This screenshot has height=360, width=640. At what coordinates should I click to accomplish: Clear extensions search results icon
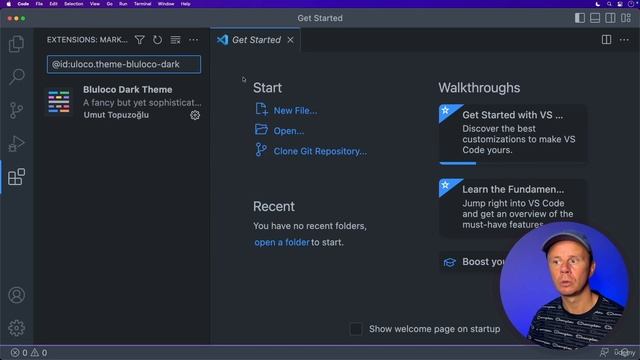(176, 40)
